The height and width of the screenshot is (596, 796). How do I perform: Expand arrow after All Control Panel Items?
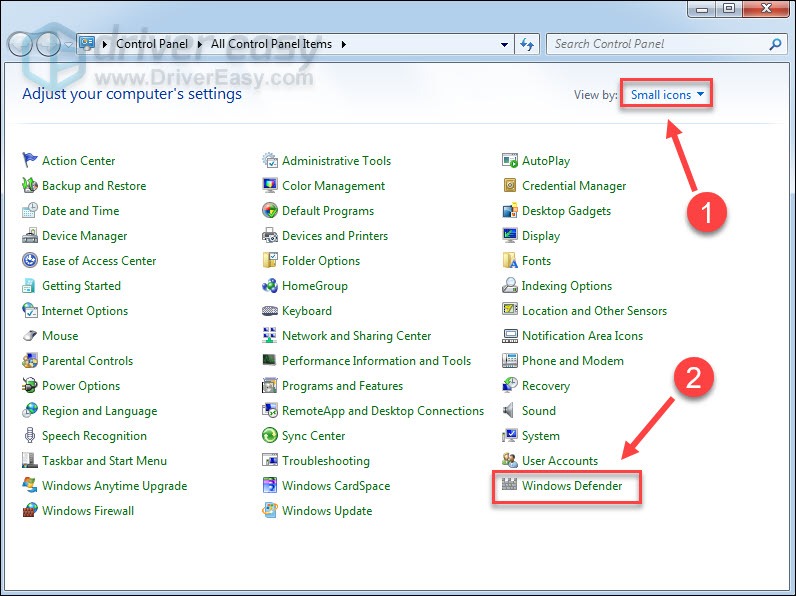coord(344,44)
